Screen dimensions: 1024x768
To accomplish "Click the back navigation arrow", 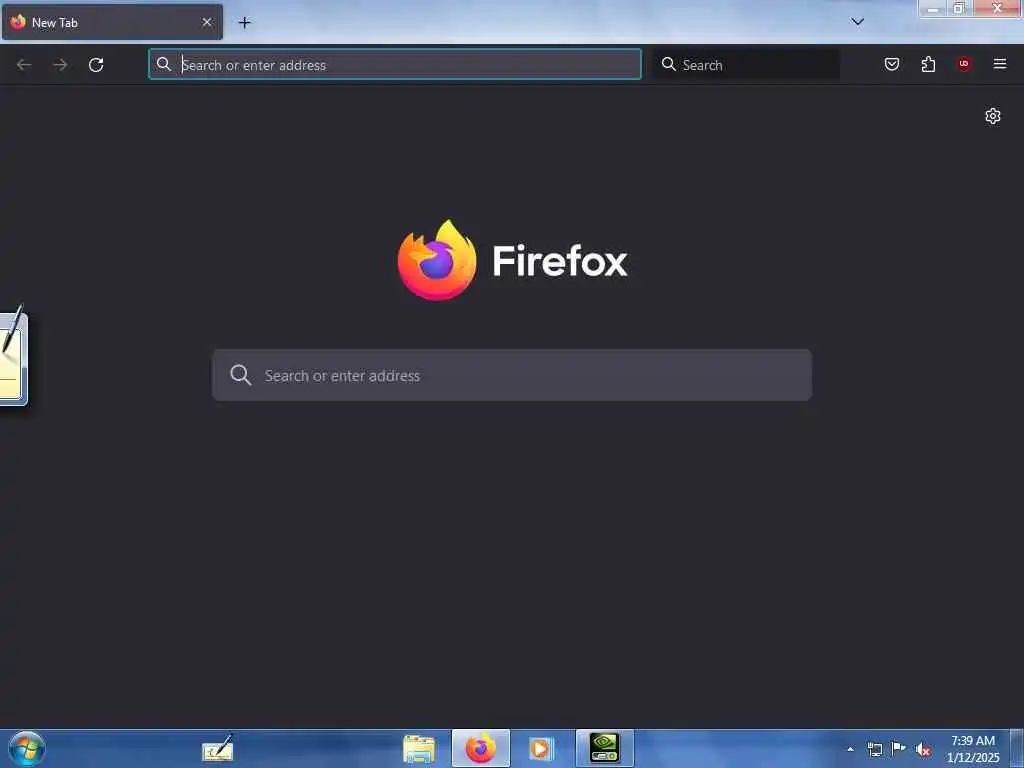I will coord(24,65).
